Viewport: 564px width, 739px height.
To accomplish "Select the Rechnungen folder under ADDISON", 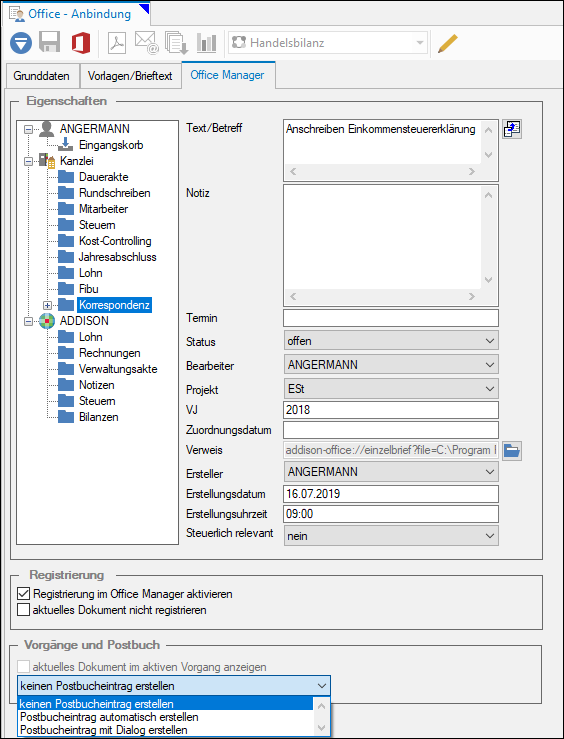I will (109, 353).
